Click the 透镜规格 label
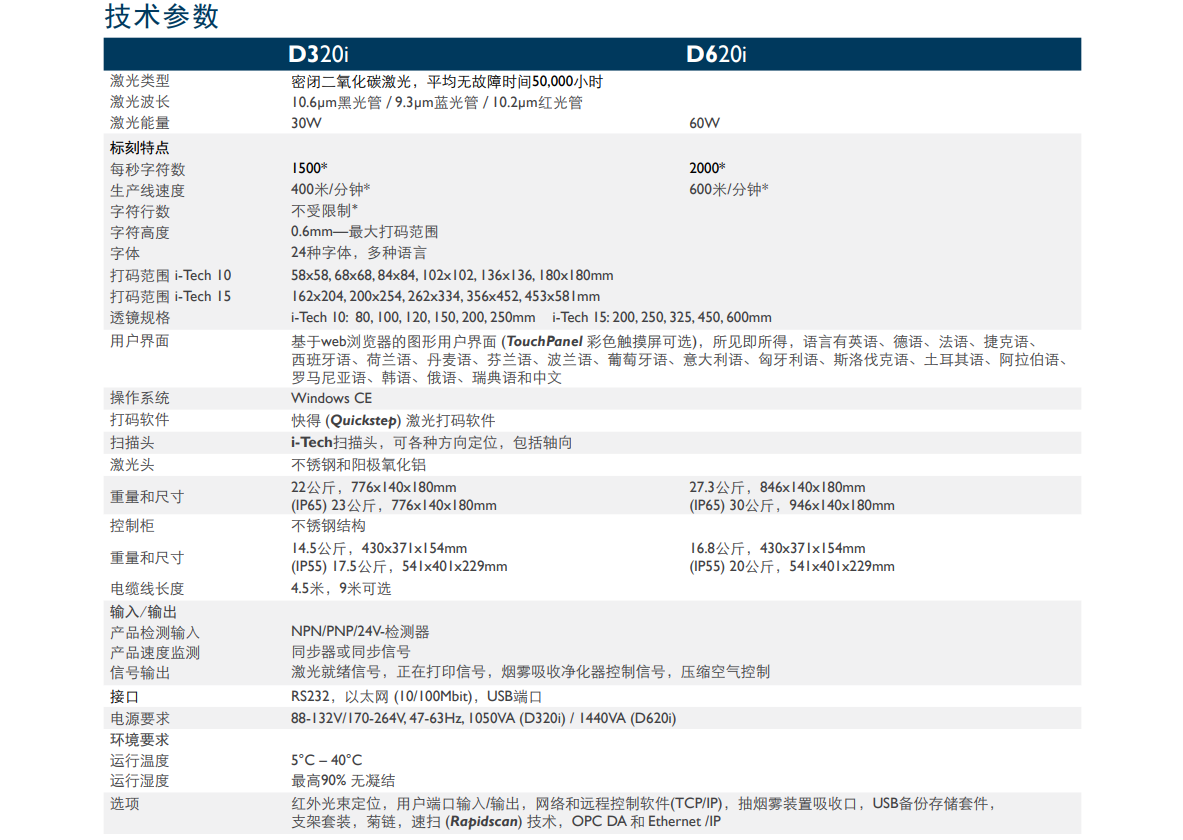This screenshot has width=1183, height=840. pos(140,318)
